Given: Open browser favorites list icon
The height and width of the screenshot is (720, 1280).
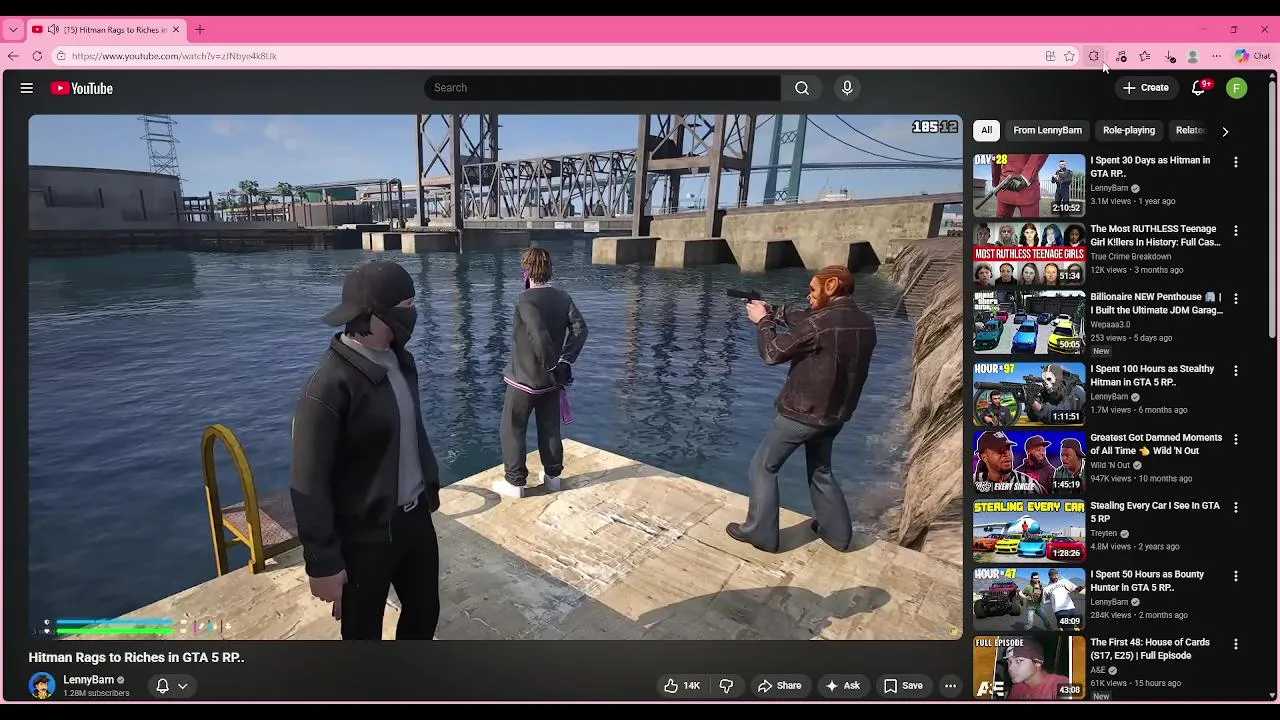Looking at the screenshot, I should (x=1145, y=56).
